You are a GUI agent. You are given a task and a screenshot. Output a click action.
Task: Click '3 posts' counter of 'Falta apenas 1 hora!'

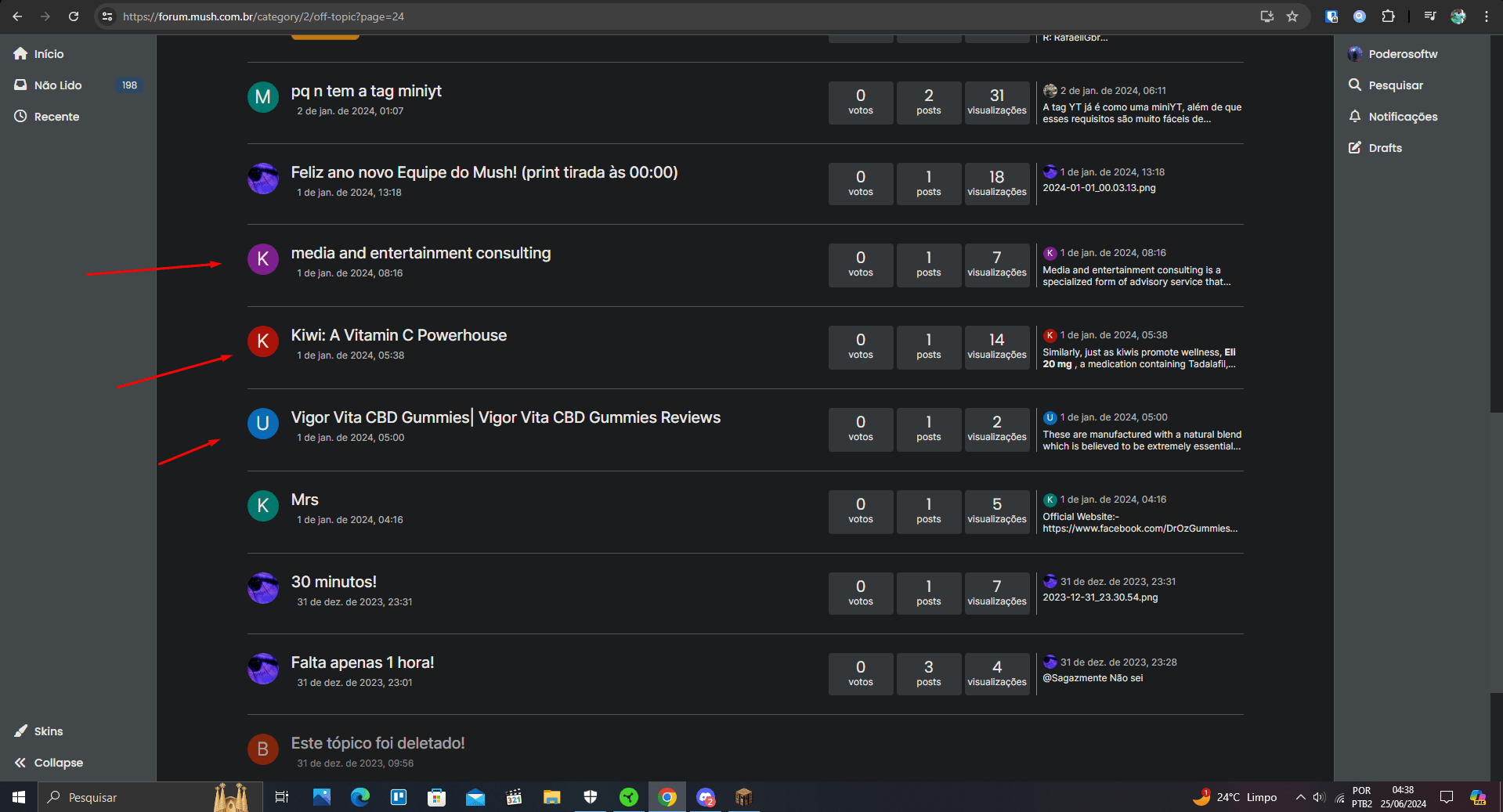(x=929, y=674)
